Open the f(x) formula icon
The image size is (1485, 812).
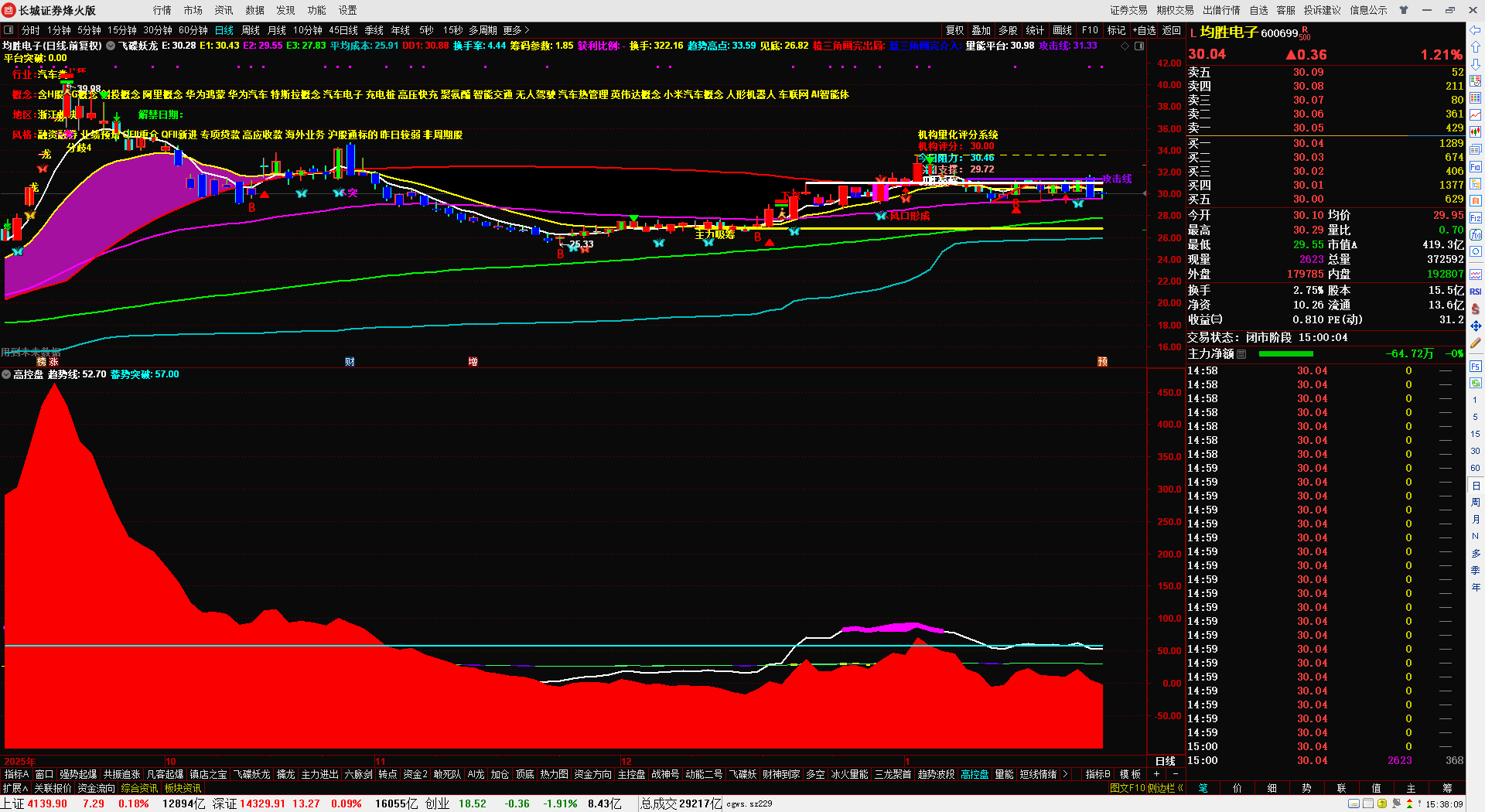(1476, 234)
